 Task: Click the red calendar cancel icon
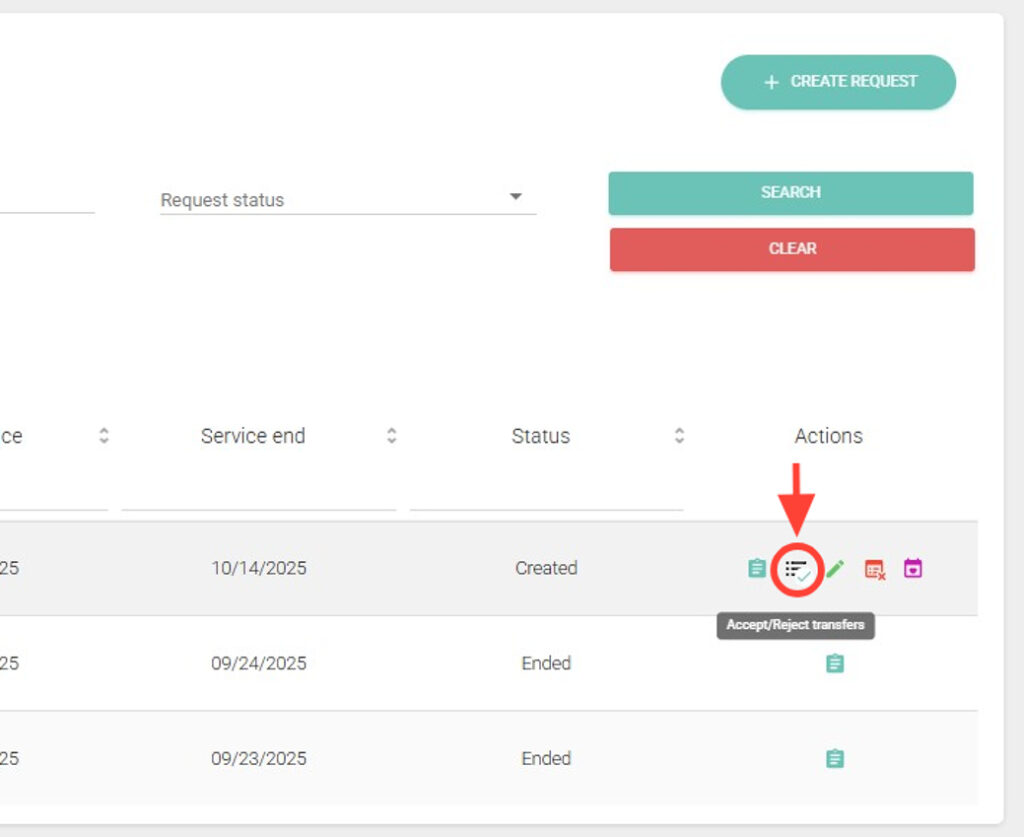point(874,569)
